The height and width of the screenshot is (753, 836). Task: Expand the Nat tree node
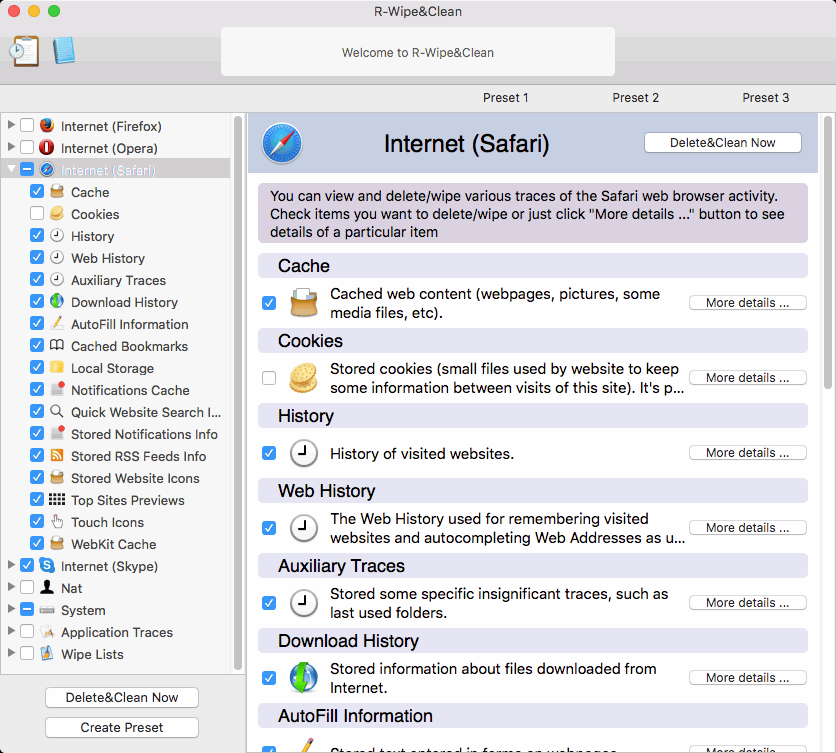[x=11, y=587]
